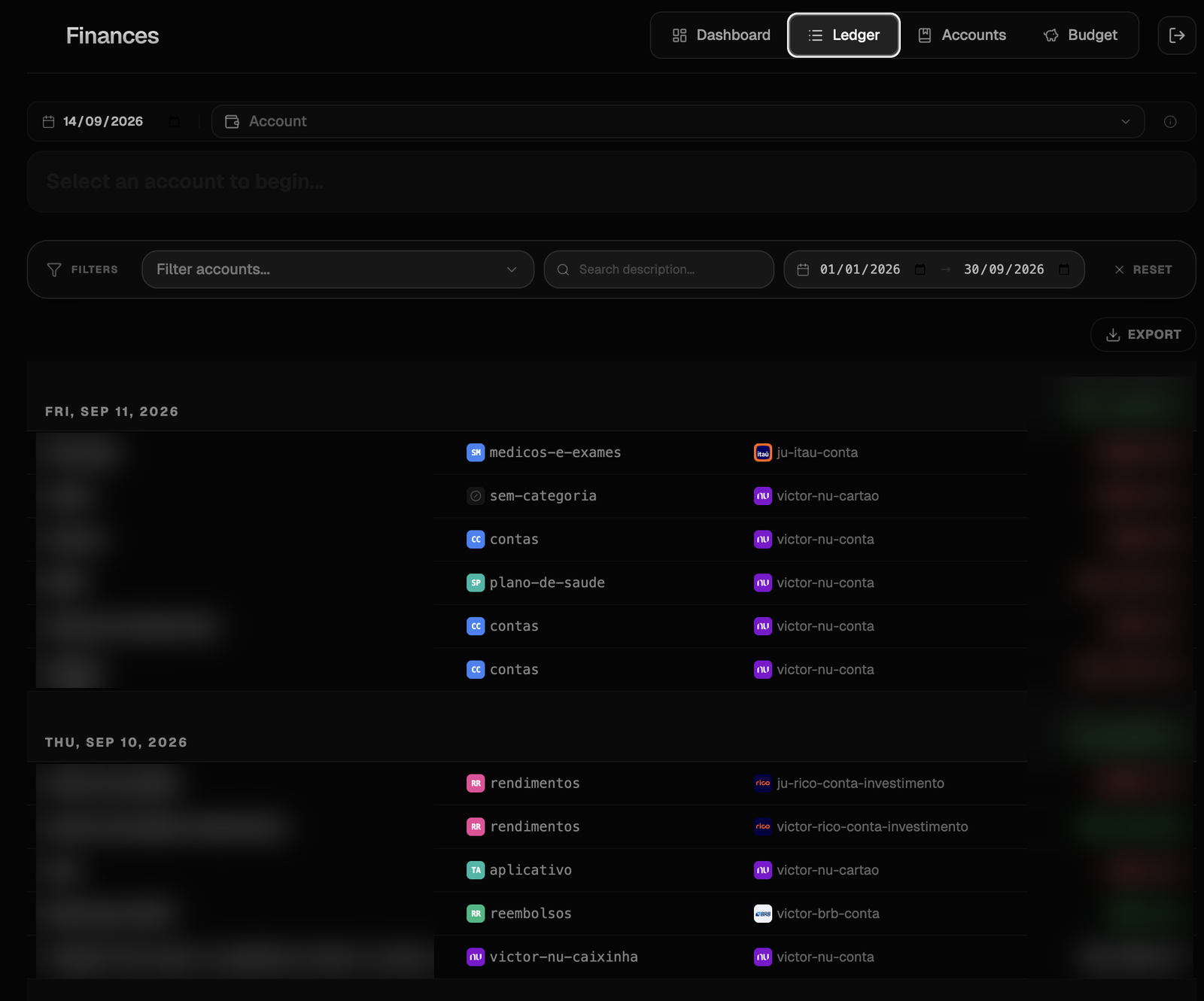
Task: Click the Rico icon for ju-rico-conta-investimento
Action: [x=763, y=783]
